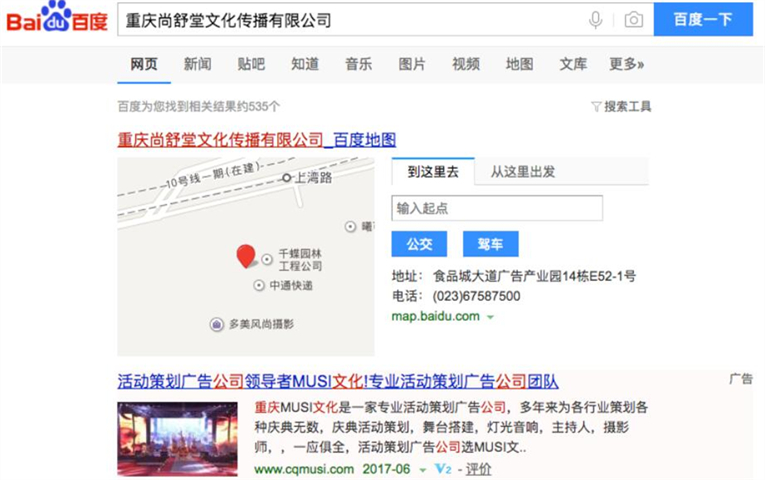Click 10号线一期(在建) label on map

214,176
